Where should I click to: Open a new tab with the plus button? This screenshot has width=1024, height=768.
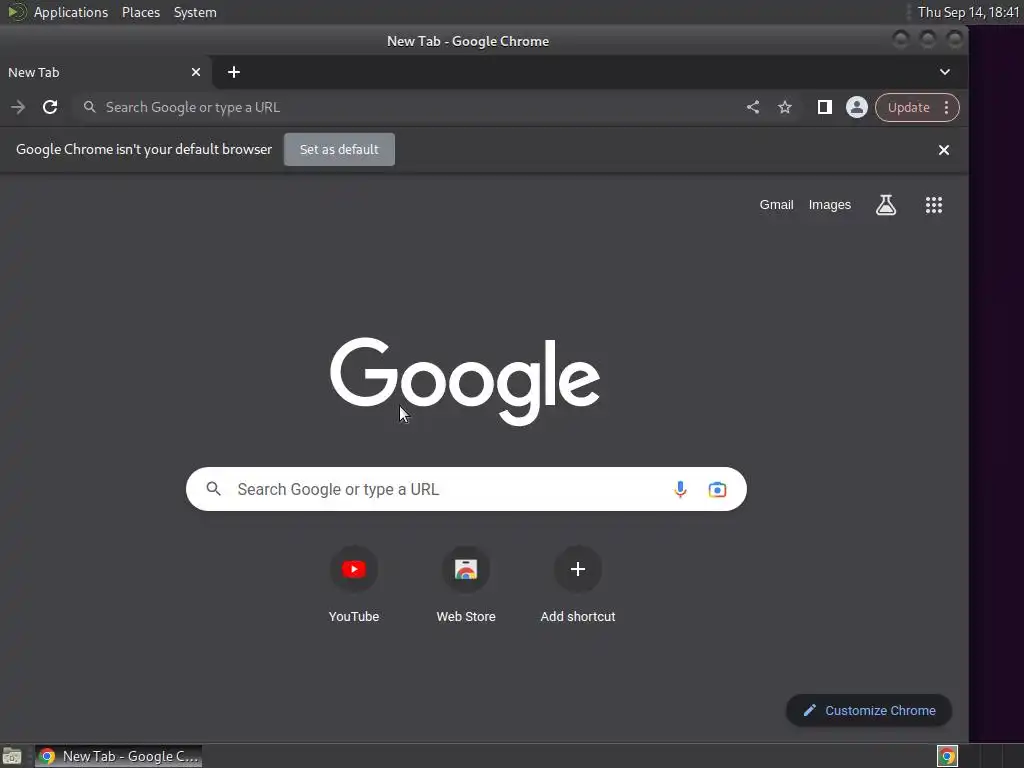(234, 72)
